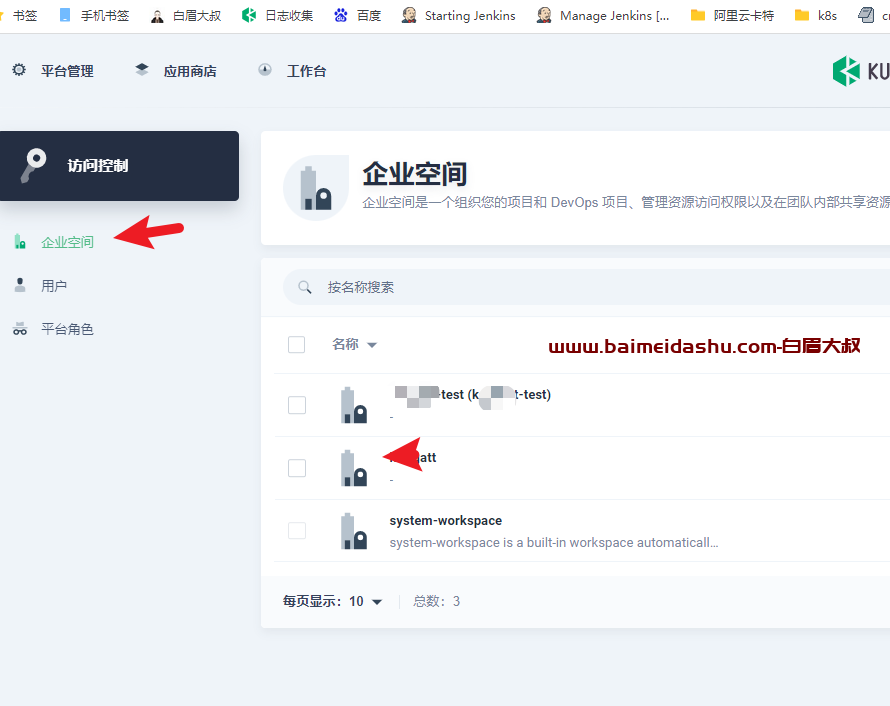The width and height of the screenshot is (890, 706).
Task: Click the KubeSphere logo
Action: click(x=860, y=71)
